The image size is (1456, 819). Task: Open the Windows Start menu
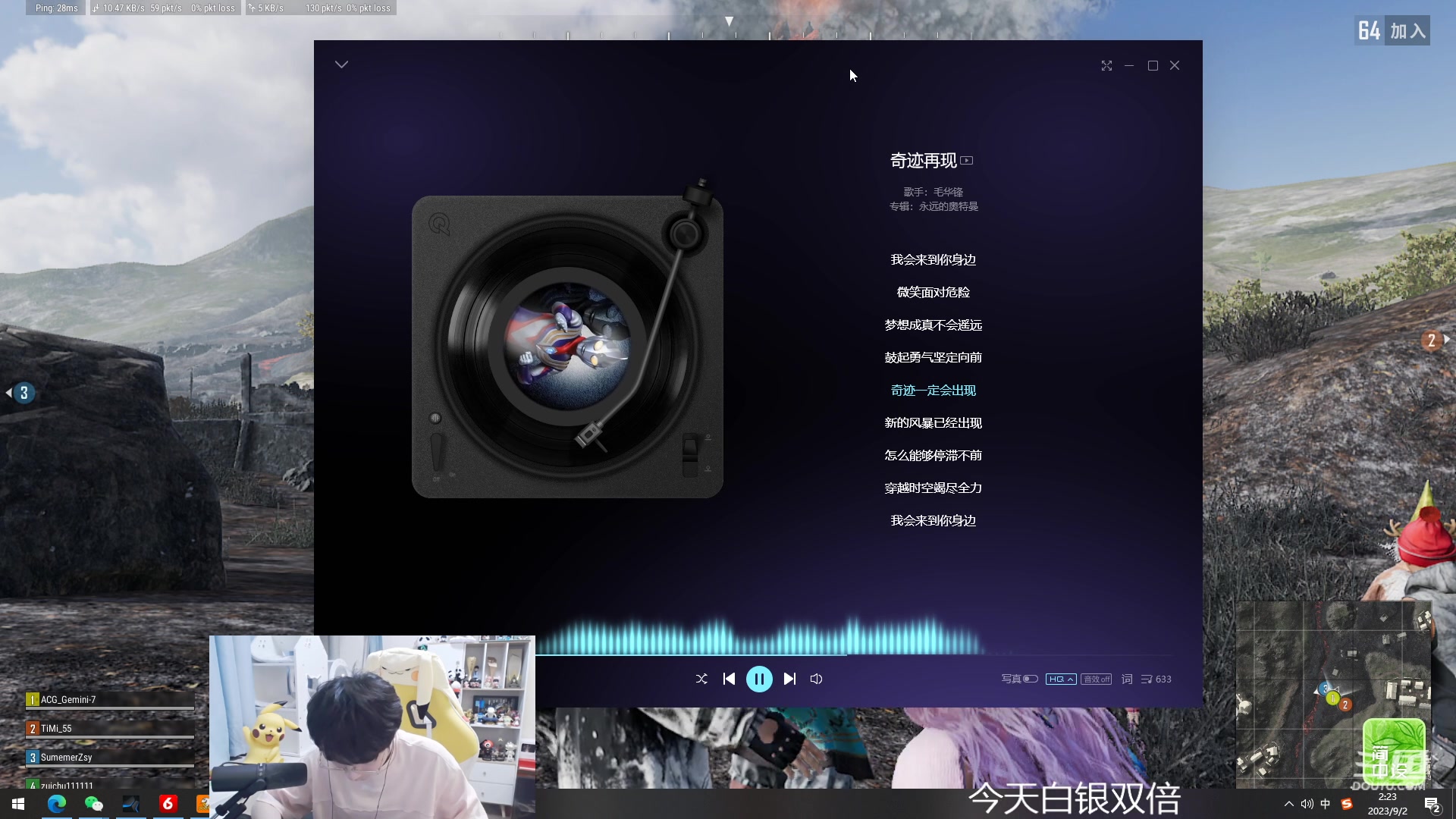18,804
